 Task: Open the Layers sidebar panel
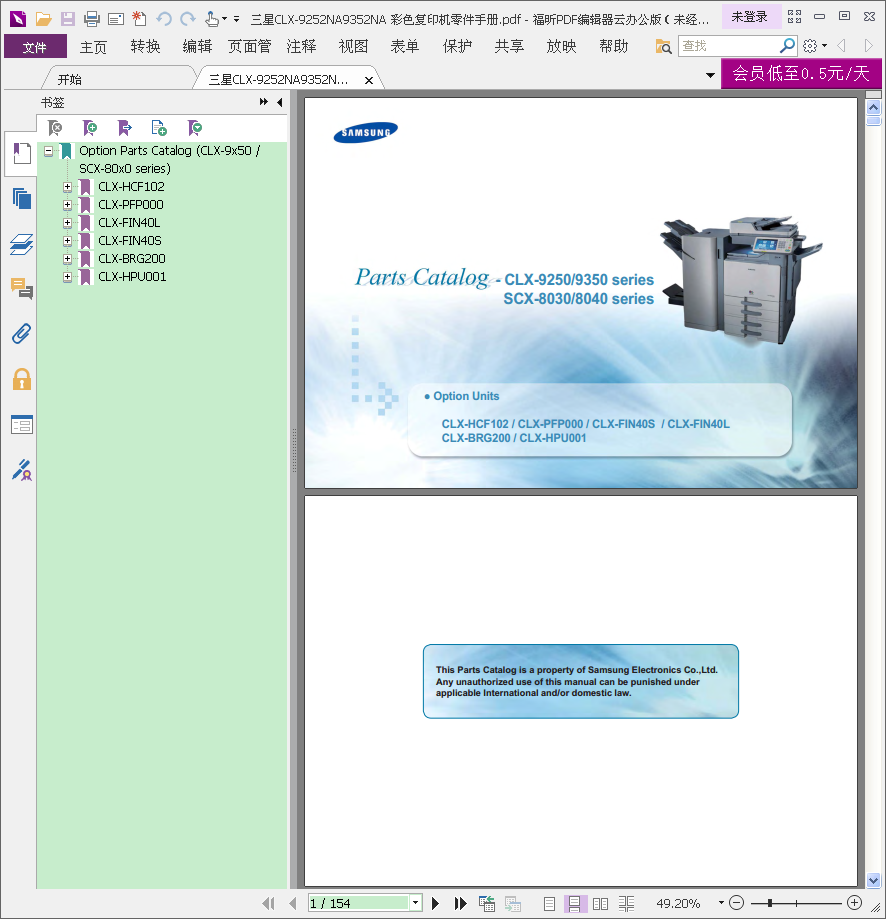[22, 244]
